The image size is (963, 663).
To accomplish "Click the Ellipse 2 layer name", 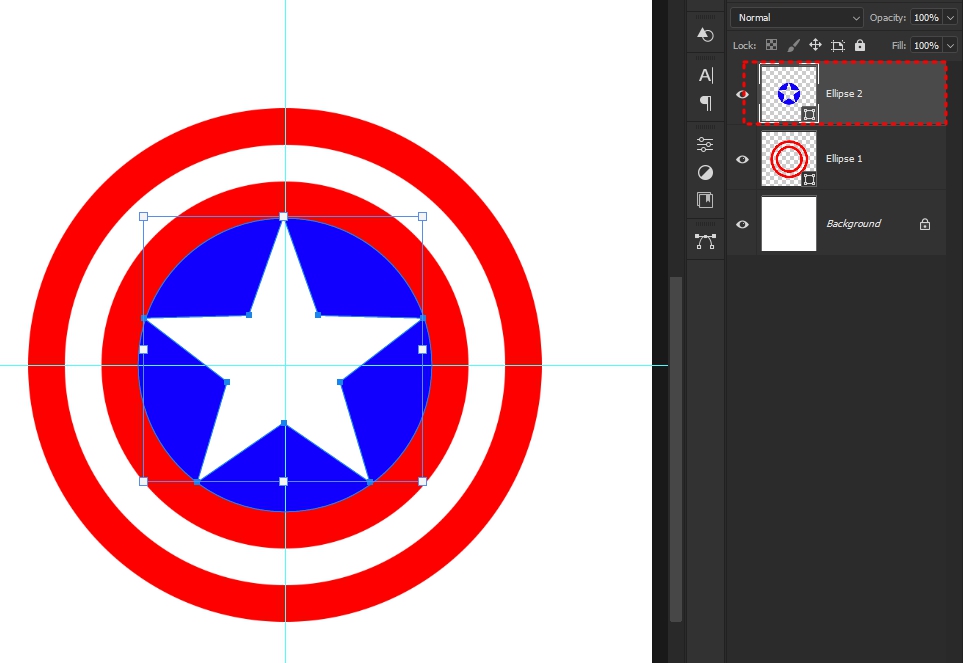I will click(844, 93).
